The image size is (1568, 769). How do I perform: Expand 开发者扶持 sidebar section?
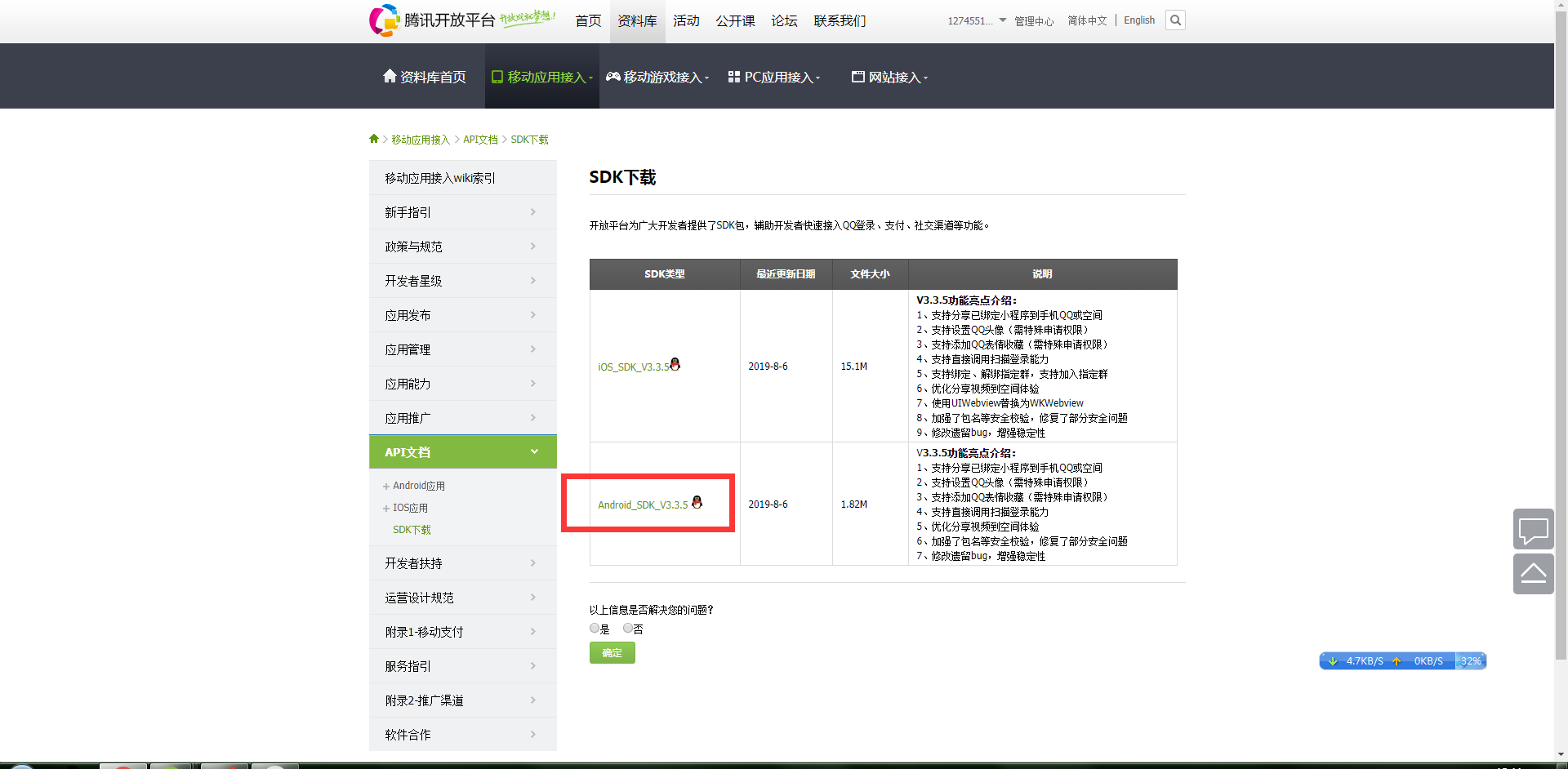[x=462, y=563]
